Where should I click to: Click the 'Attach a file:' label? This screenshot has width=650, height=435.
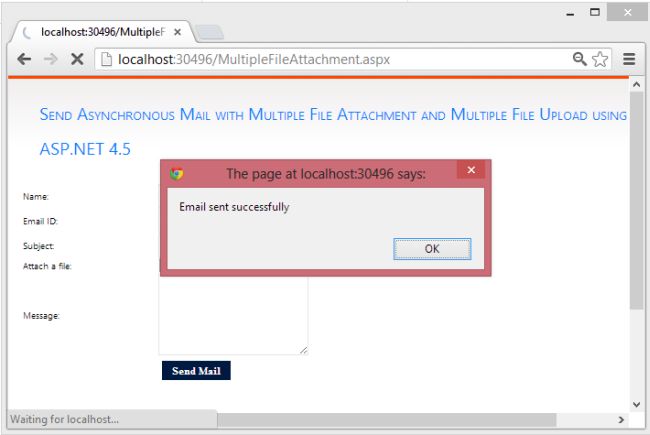[47, 266]
